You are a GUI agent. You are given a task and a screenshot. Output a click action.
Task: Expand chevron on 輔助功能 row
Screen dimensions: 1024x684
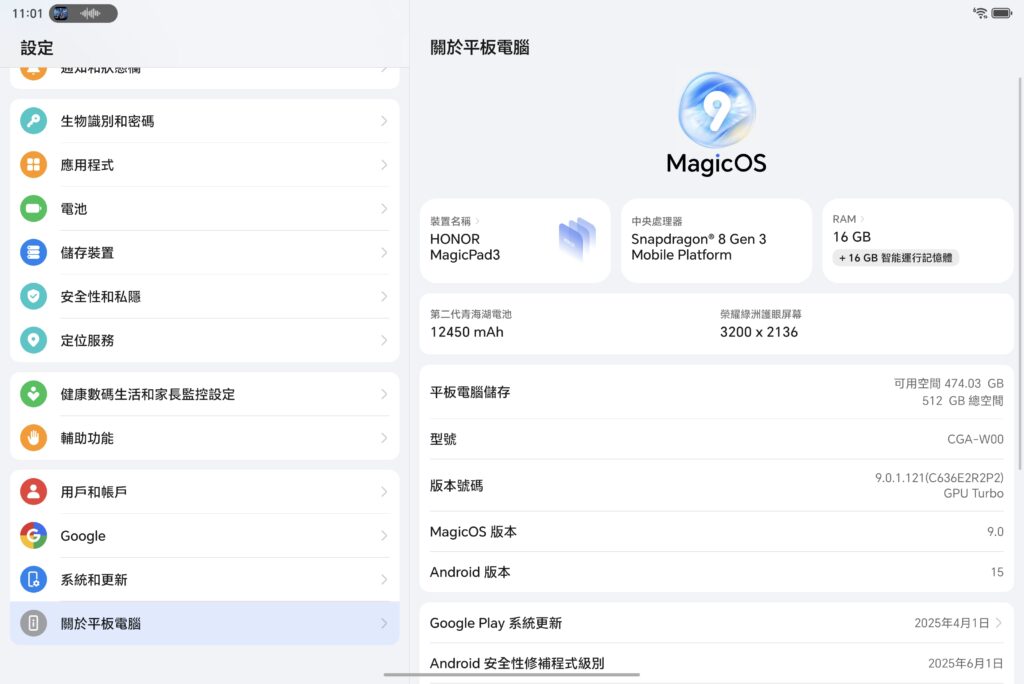pos(384,438)
